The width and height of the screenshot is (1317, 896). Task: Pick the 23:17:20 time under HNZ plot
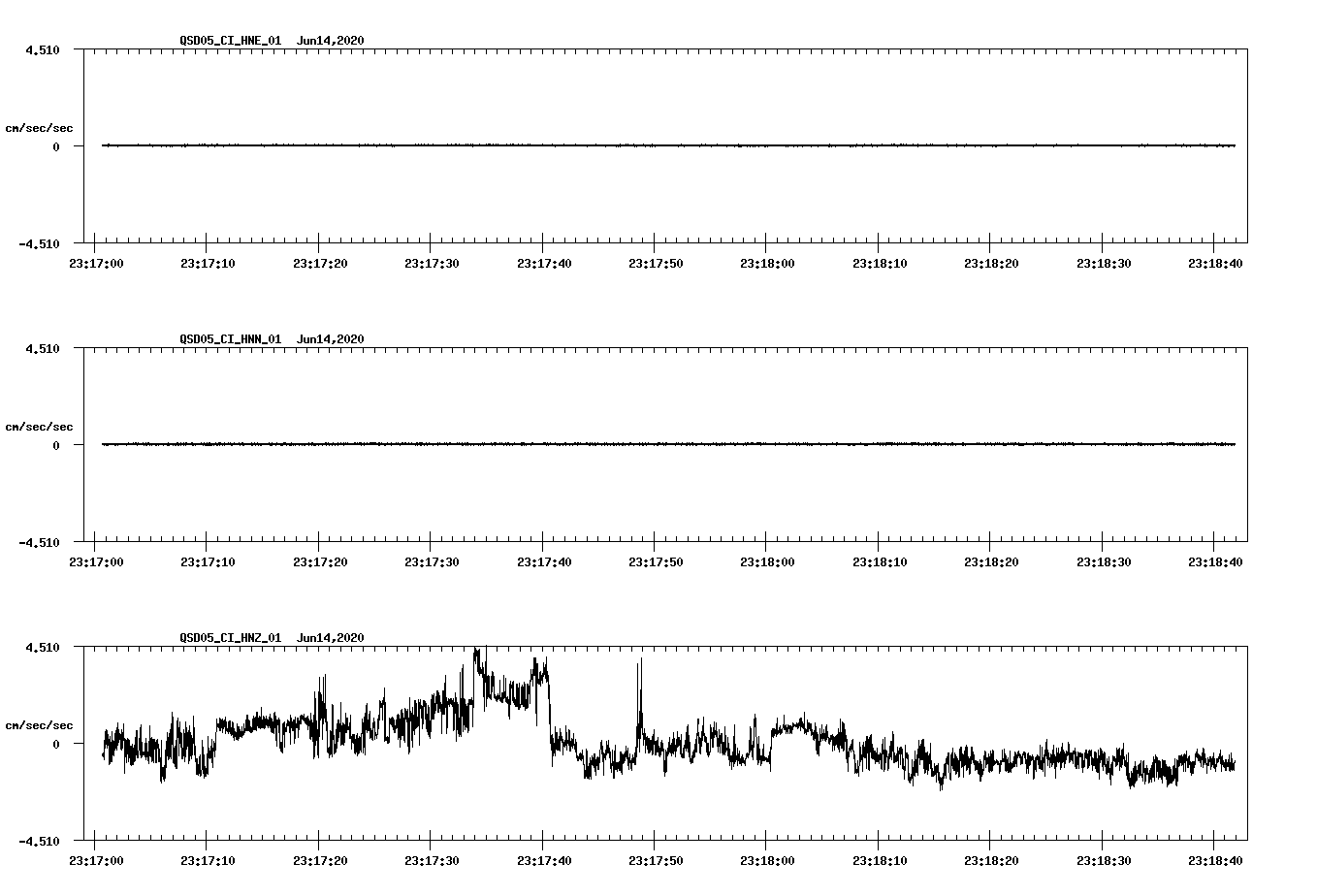pos(319,861)
